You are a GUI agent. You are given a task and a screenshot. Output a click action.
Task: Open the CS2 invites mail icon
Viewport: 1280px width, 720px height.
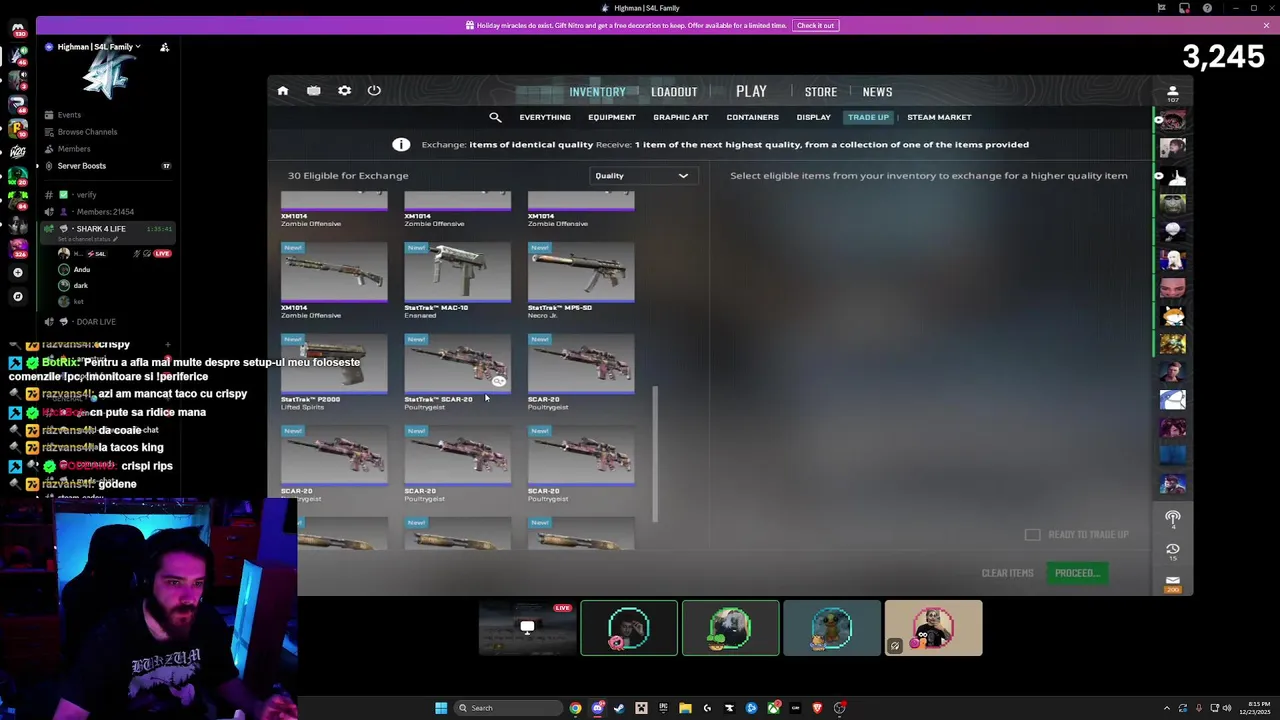pyautogui.click(x=1173, y=580)
